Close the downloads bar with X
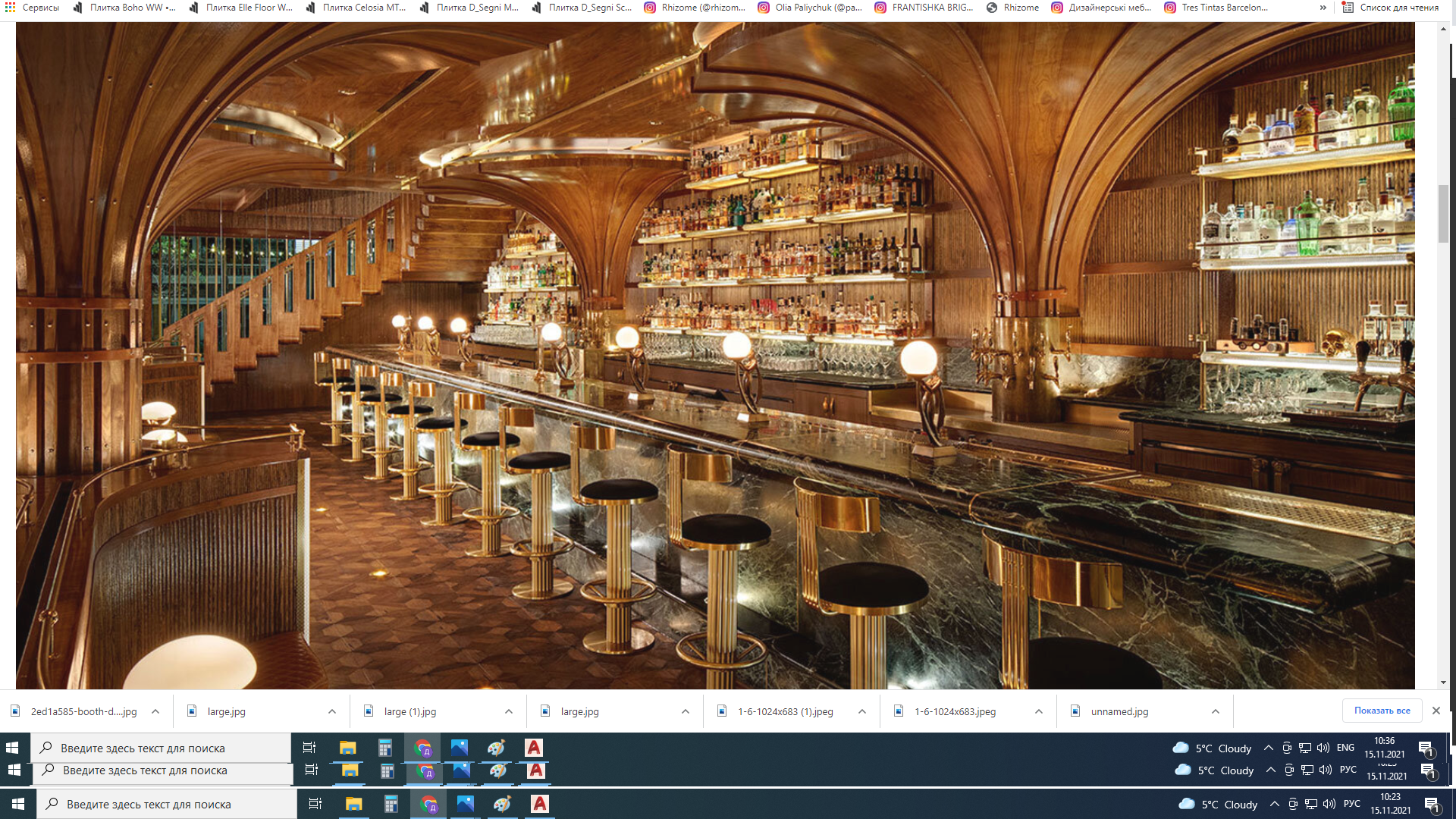The width and height of the screenshot is (1456, 819). point(1436,711)
